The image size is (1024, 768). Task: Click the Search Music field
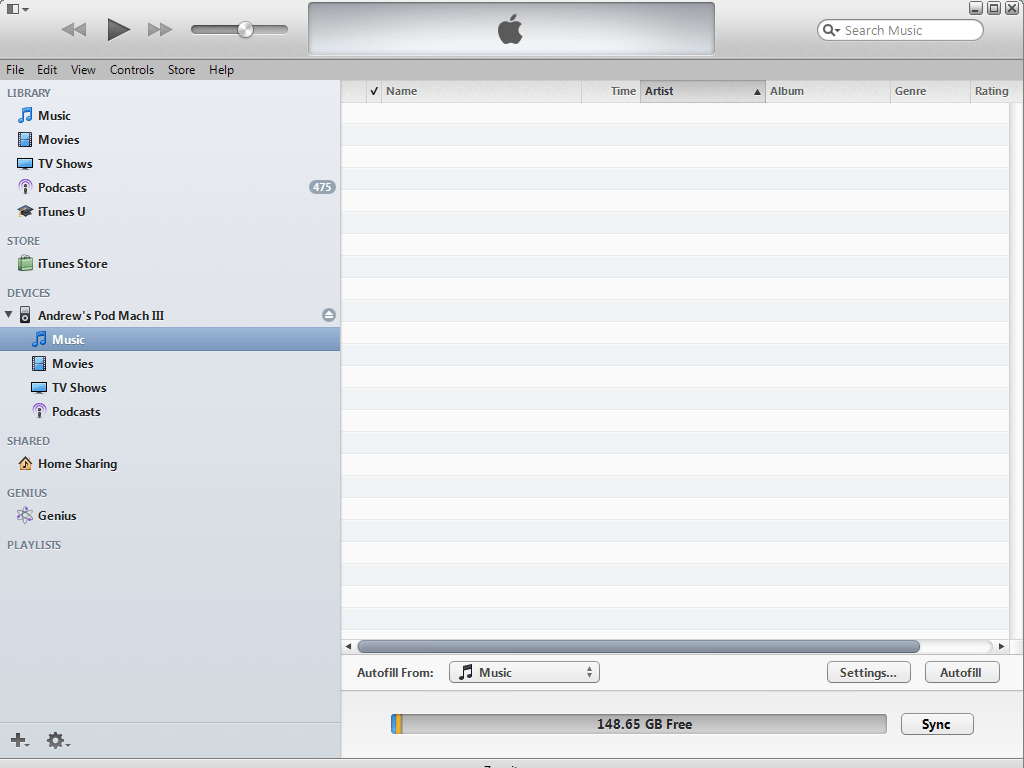pyautogui.click(x=900, y=30)
